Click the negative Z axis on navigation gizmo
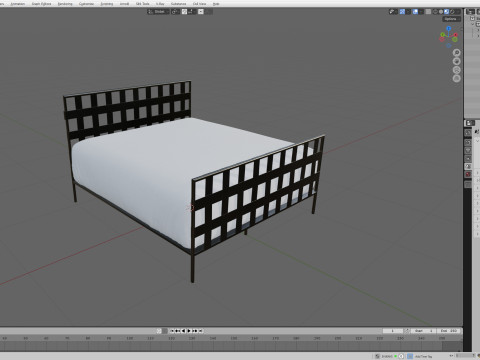480x360 pixels. (449, 45)
